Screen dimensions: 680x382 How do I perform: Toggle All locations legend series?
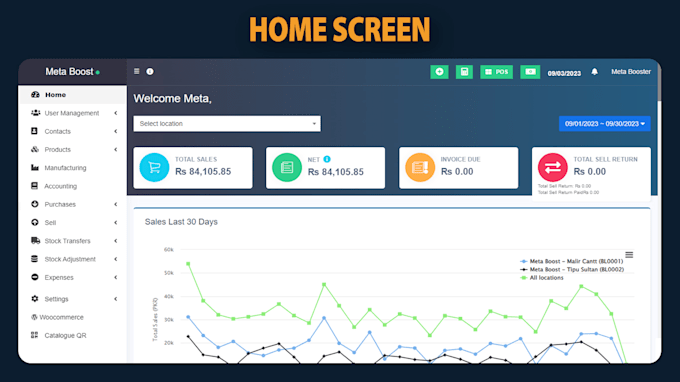point(542,278)
